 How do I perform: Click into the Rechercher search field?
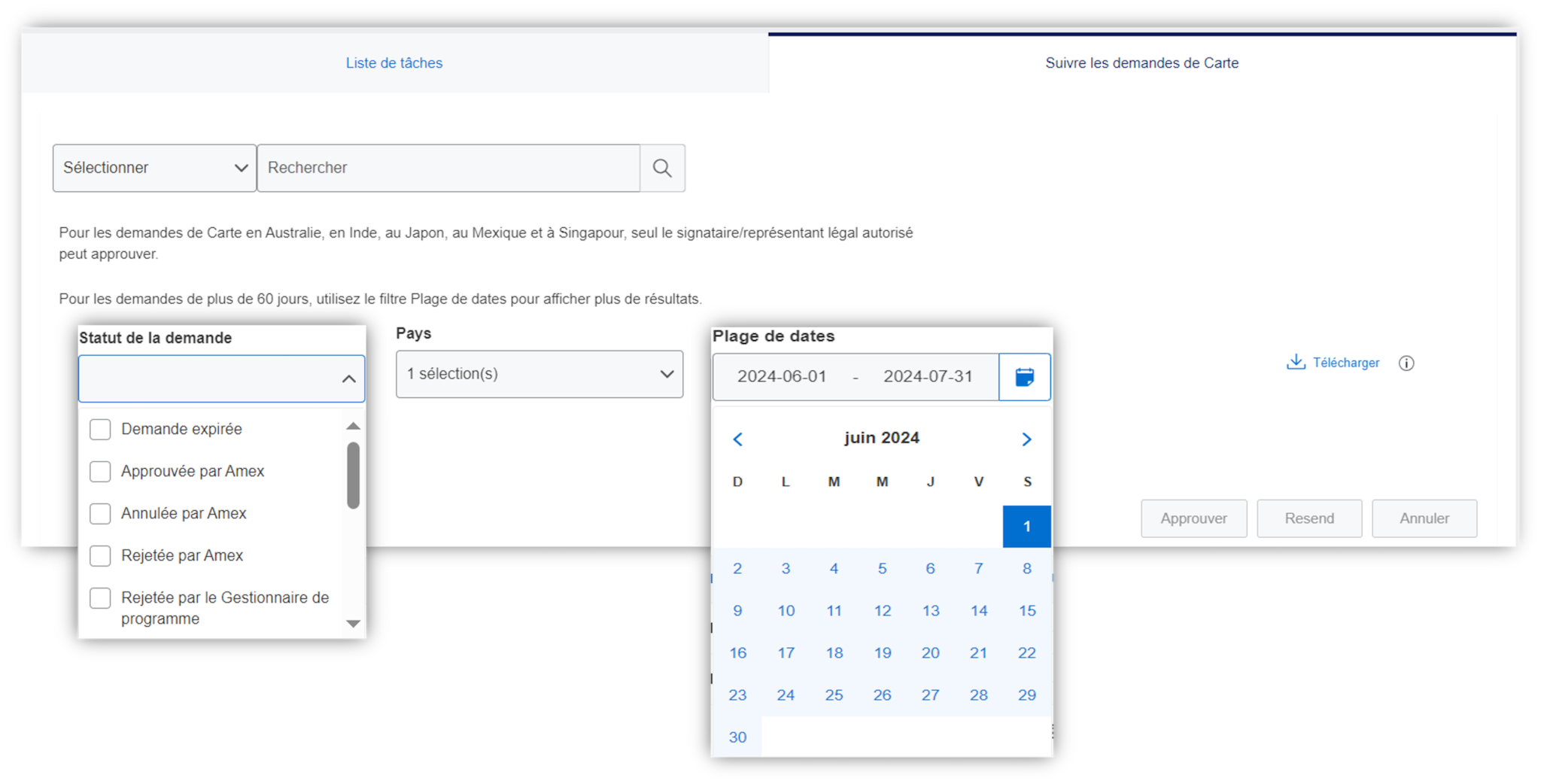click(448, 168)
